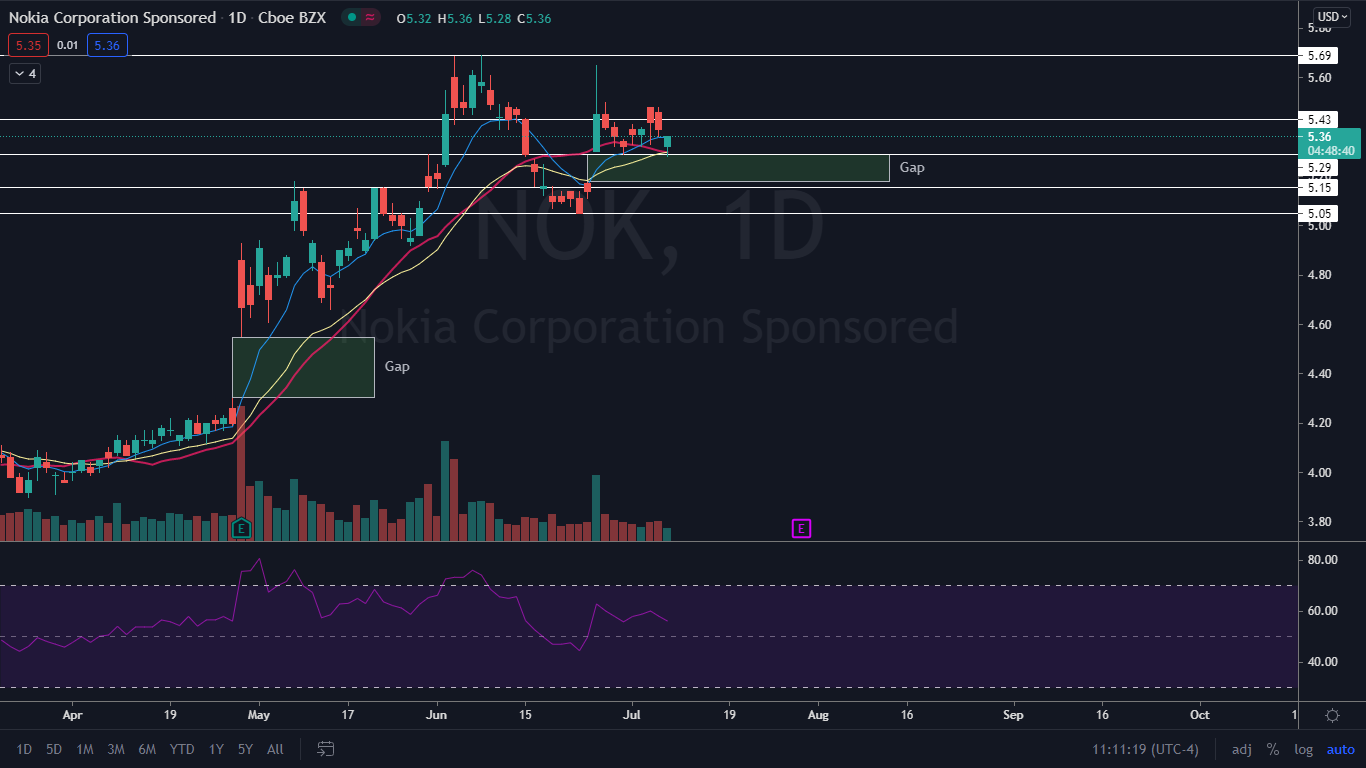This screenshot has height=768, width=1366.
Task: Click the 0.01 spread value
Action: coord(67,45)
